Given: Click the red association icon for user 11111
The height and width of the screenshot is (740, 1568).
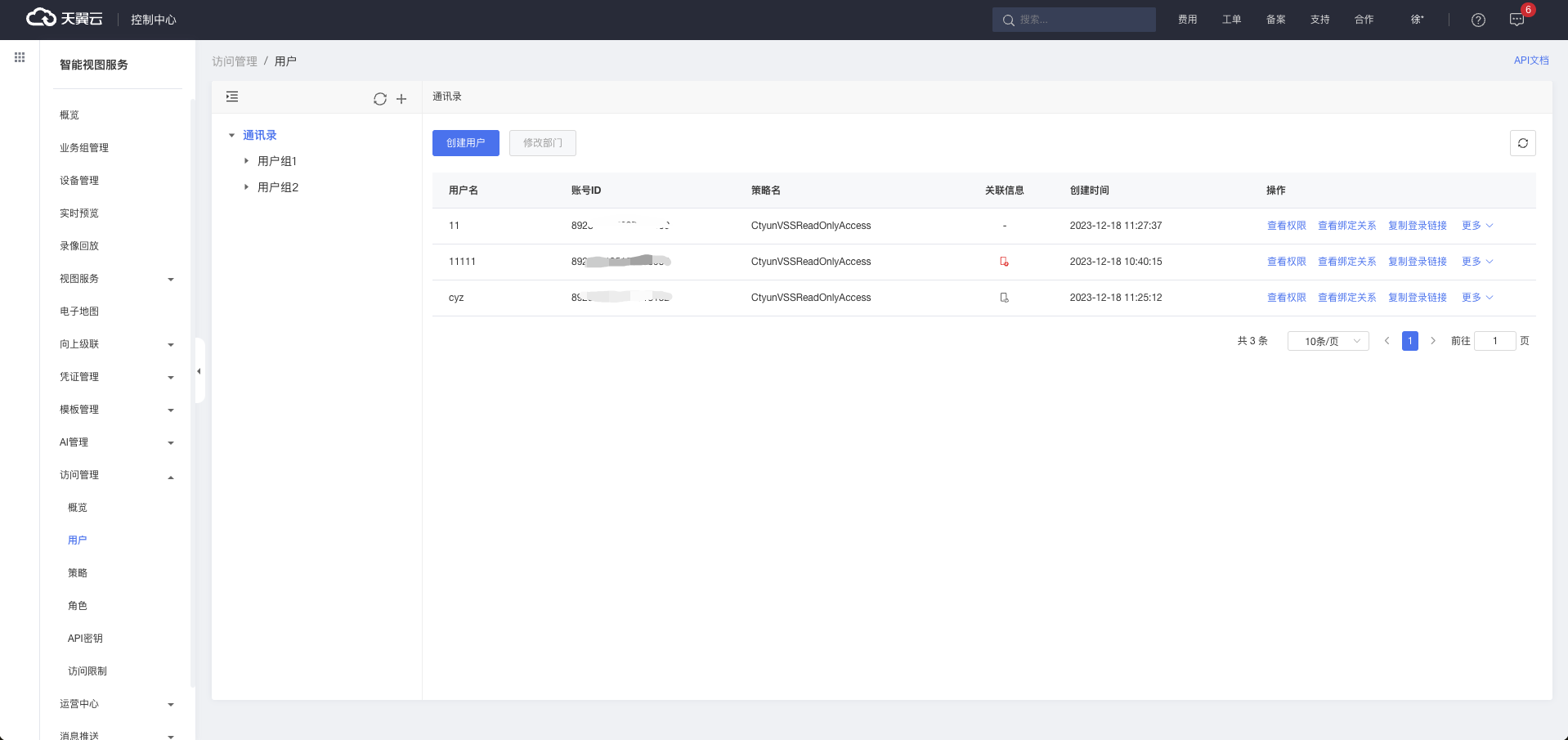Looking at the screenshot, I should (x=1004, y=262).
